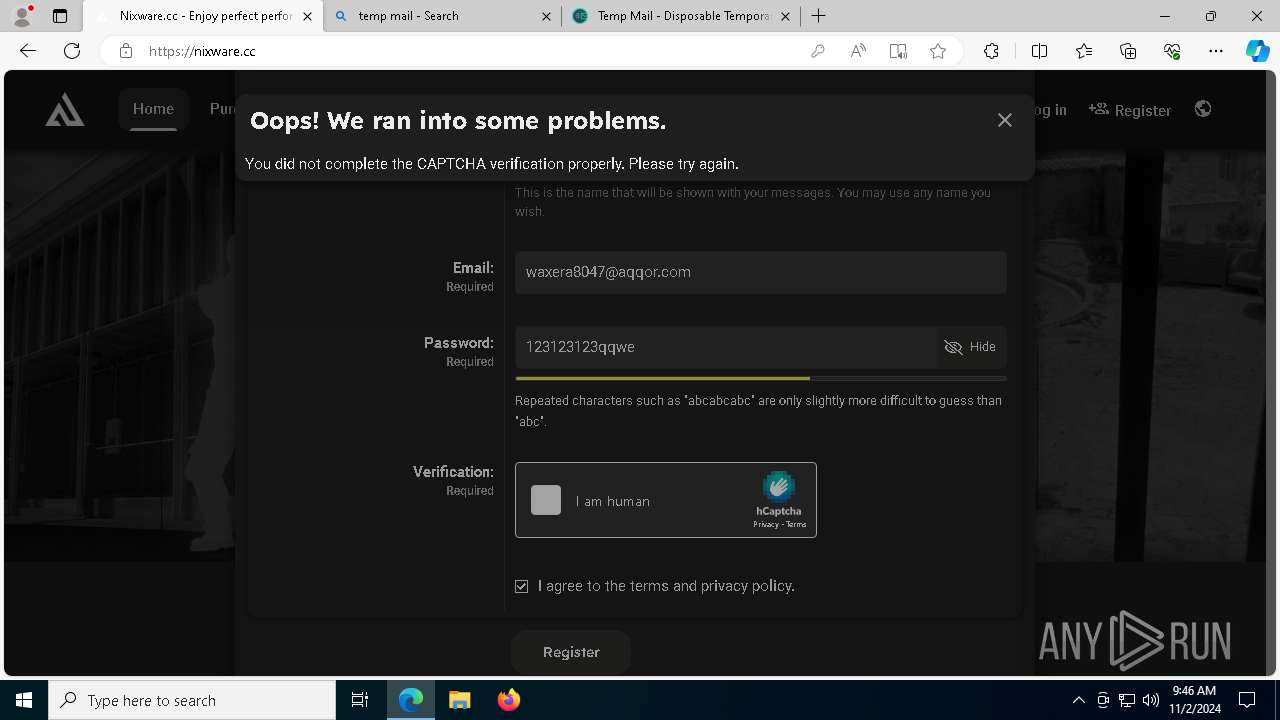The height and width of the screenshot is (720, 1280).
Task: Click password strength meter bar
Action: pyautogui.click(x=761, y=378)
